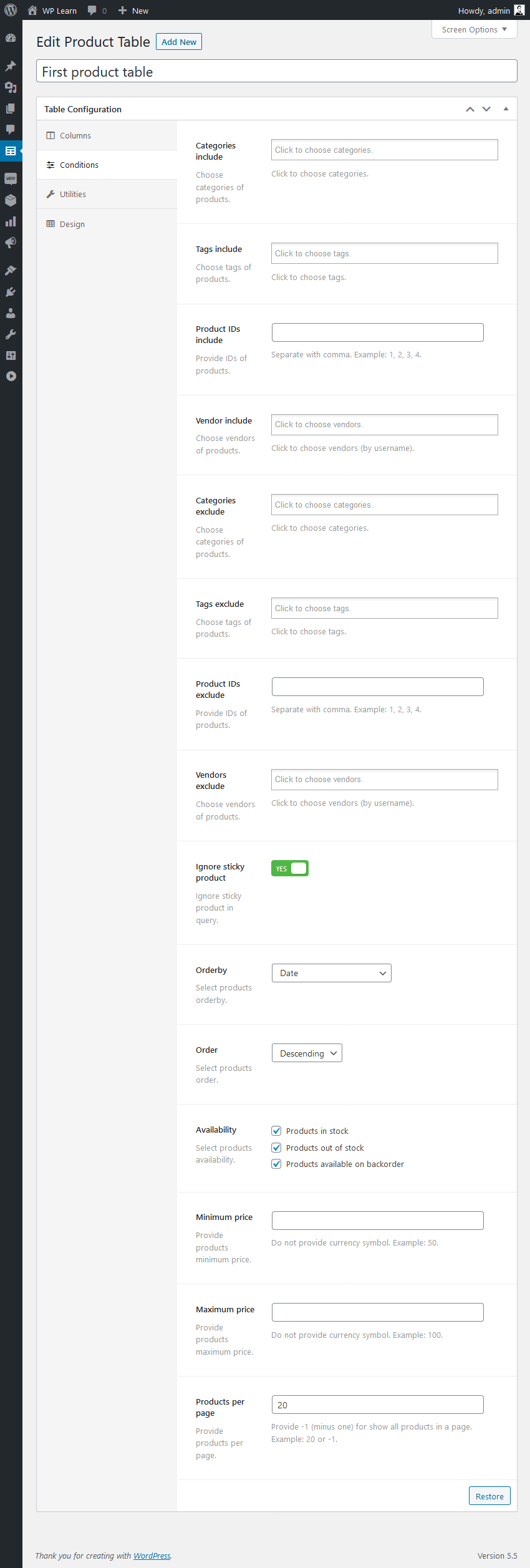This screenshot has width=530, height=1568.
Task: Focus the Product IDs exclude field
Action: 378,687
